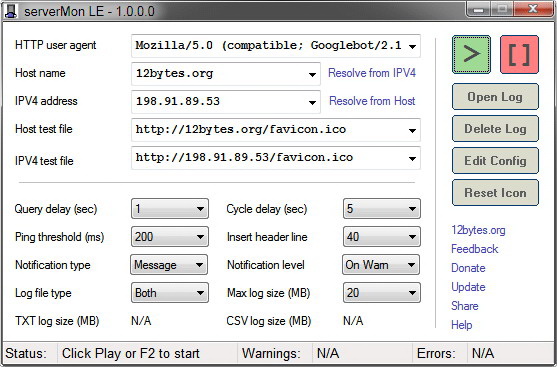This screenshot has height=367, width=557.
Task: Select the Log file type dropdown
Action: 170,293
